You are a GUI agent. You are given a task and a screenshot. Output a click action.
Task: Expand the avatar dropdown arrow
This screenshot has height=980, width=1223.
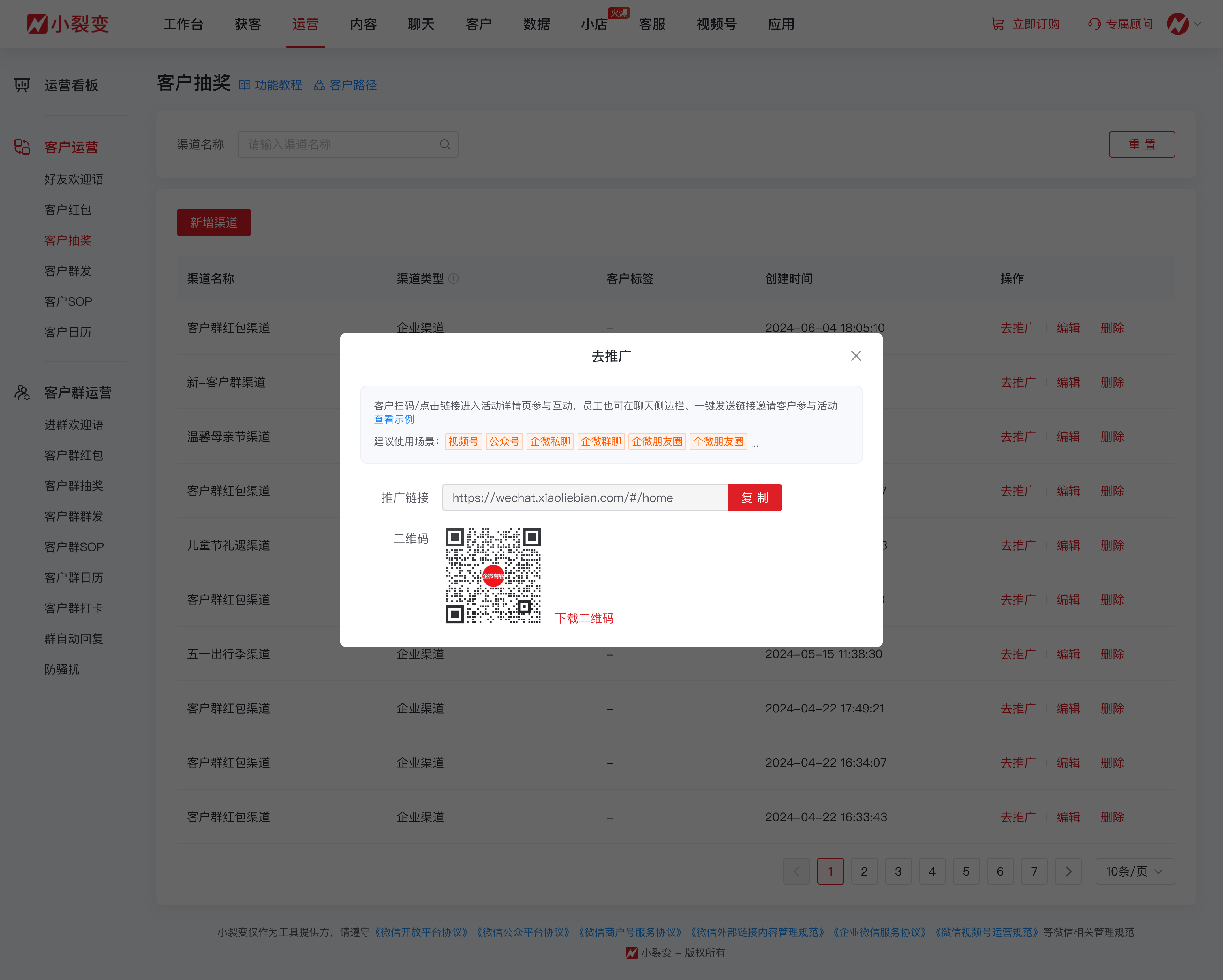(x=1198, y=24)
